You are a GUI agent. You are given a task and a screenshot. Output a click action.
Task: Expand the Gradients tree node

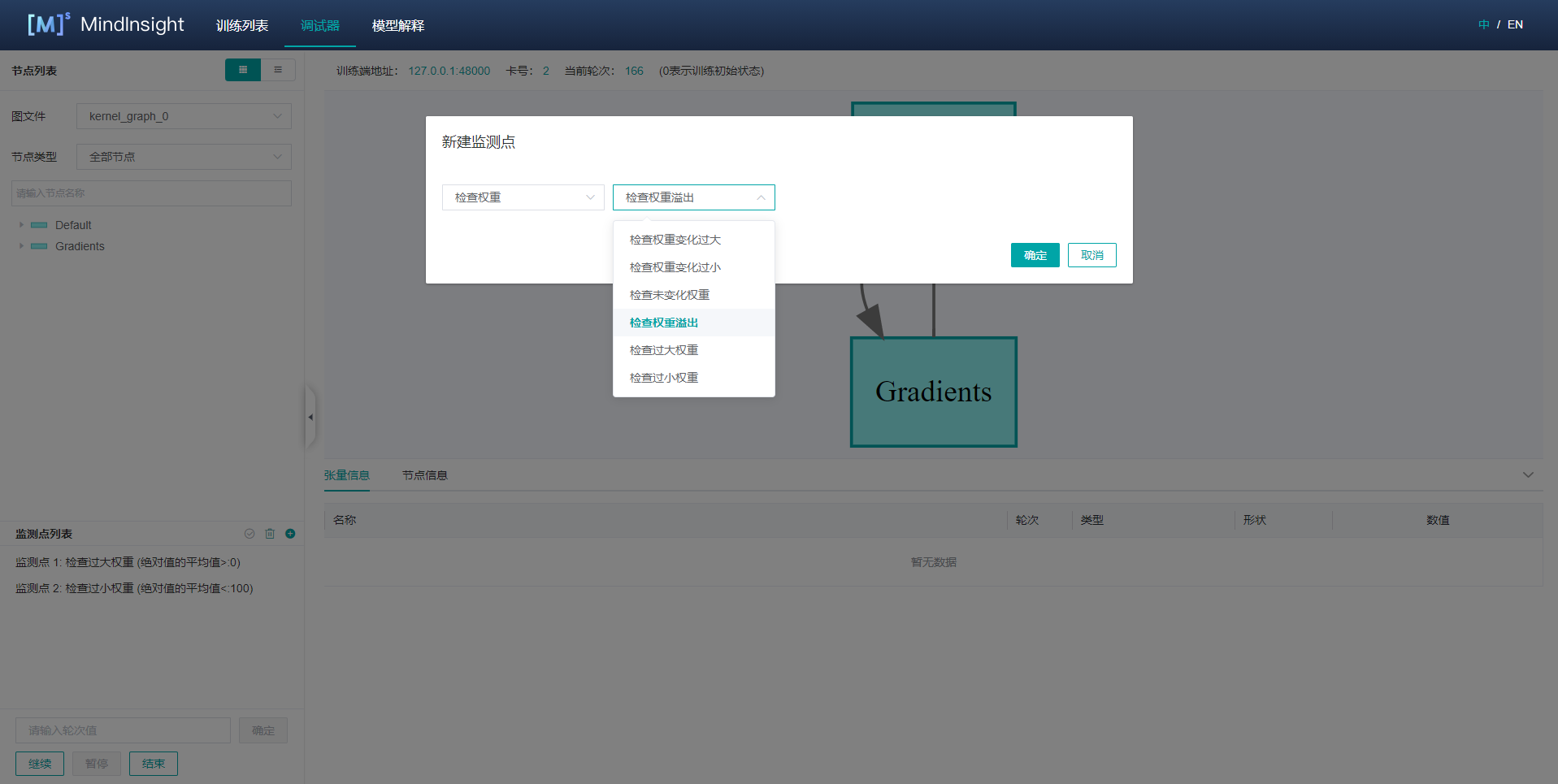pyautogui.click(x=21, y=246)
